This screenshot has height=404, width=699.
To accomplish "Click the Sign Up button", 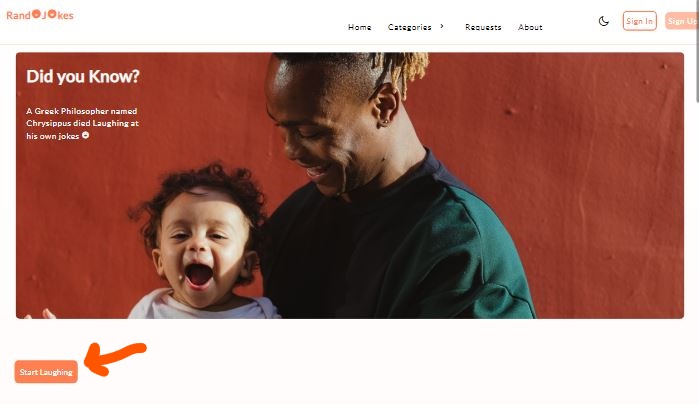I will coord(682,21).
